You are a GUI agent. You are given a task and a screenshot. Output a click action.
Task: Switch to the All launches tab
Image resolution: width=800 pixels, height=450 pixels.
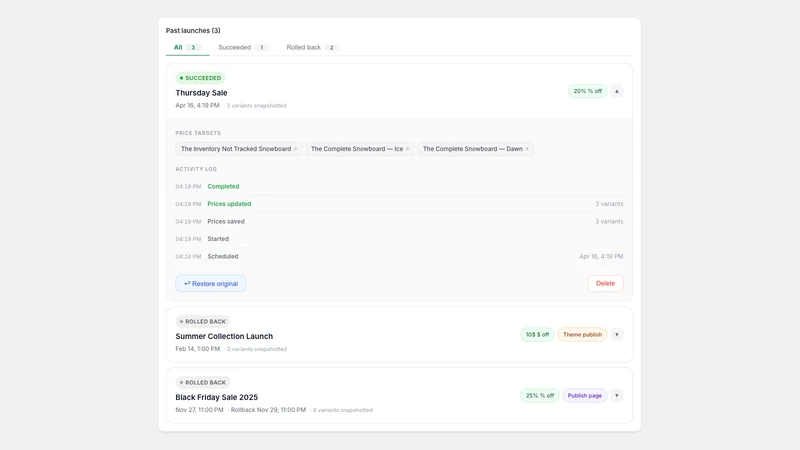187,47
